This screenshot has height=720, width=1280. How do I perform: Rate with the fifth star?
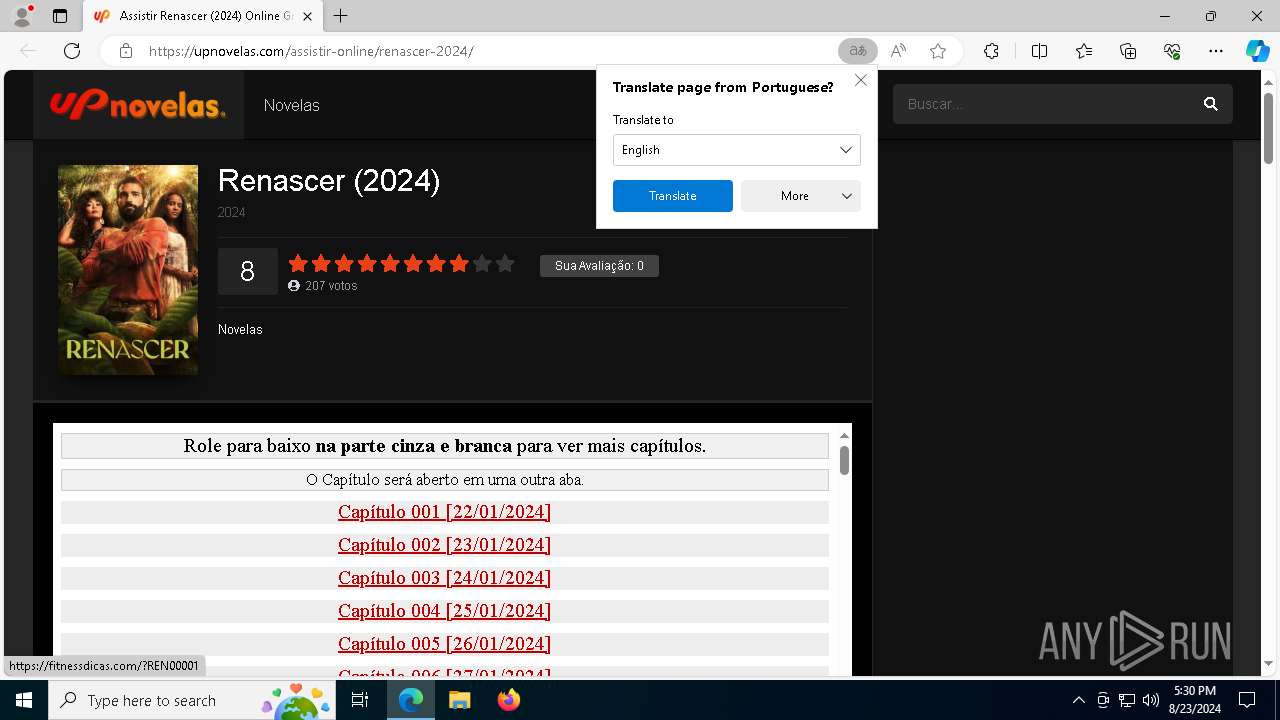coord(390,264)
